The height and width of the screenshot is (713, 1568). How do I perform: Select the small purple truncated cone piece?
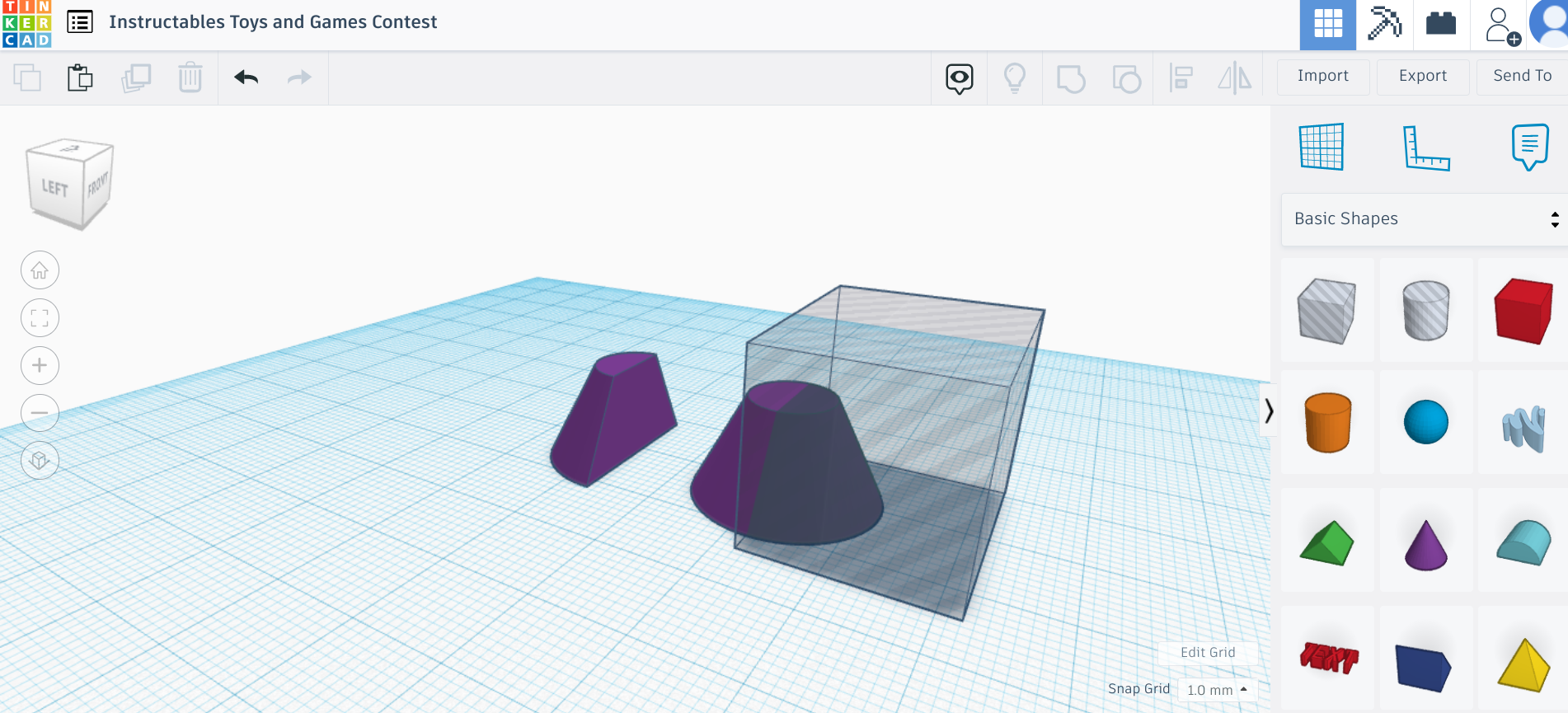pyautogui.click(x=614, y=418)
